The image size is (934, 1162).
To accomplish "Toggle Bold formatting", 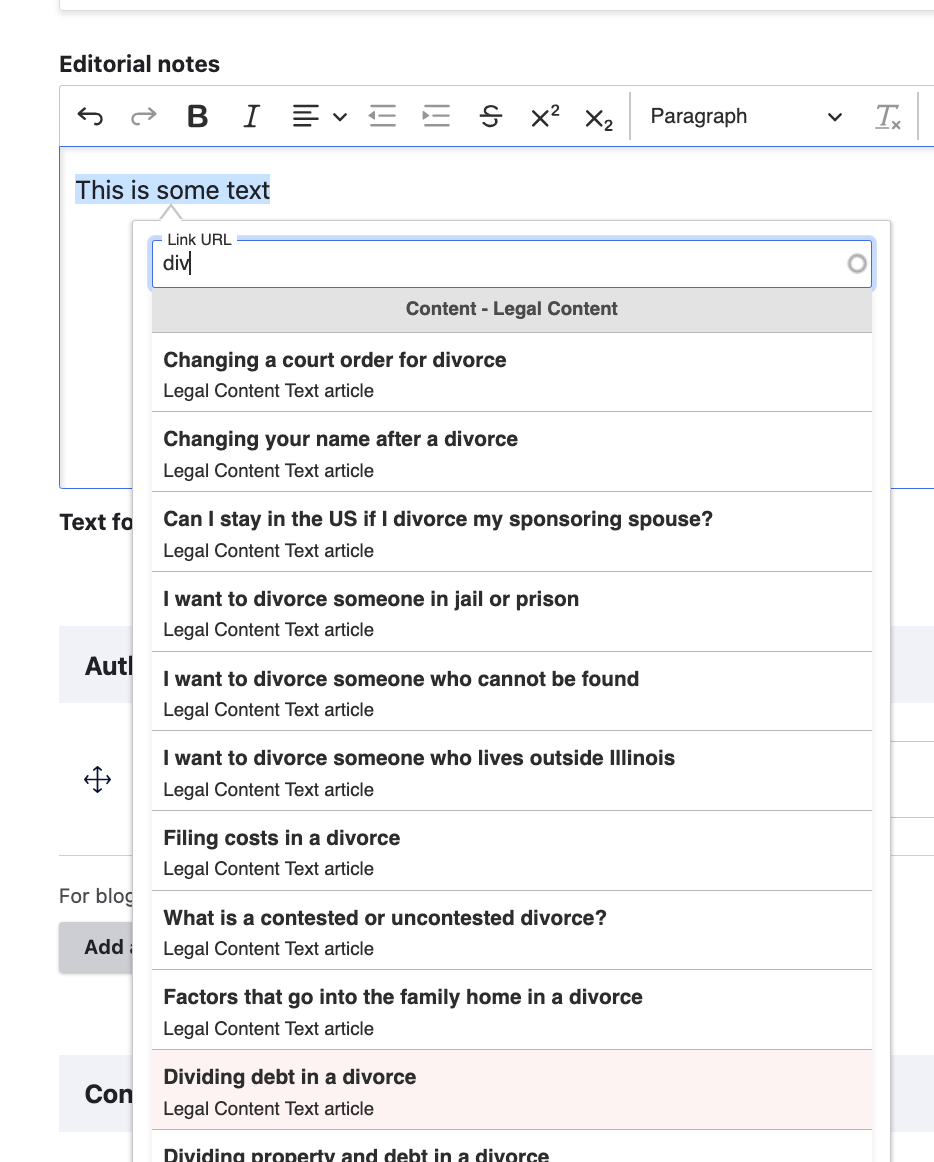I will tap(197, 116).
